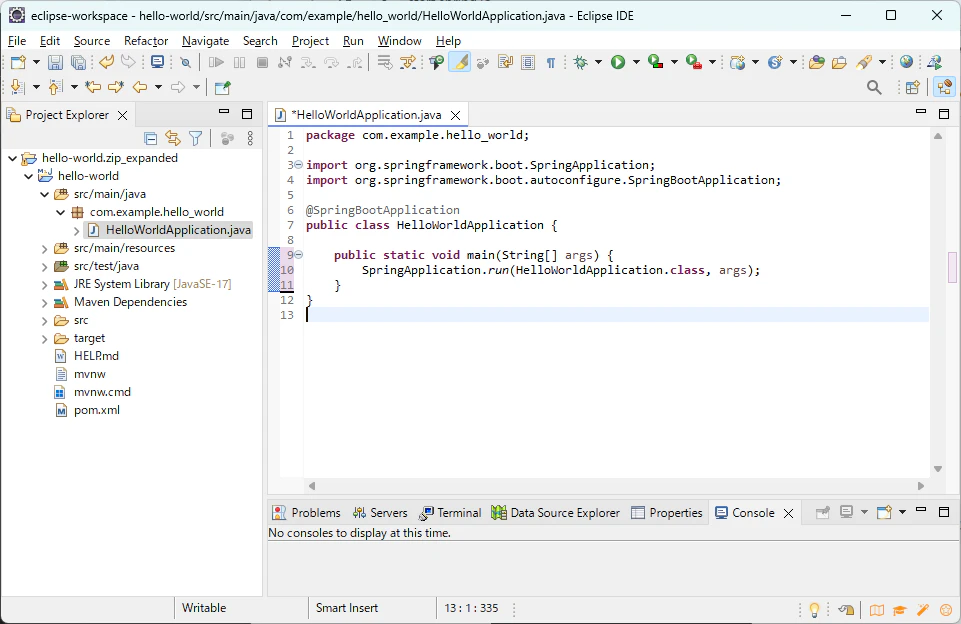Close the HelloWorldApplication.java editor tab
The width and height of the screenshot is (961, 624).
455,115
